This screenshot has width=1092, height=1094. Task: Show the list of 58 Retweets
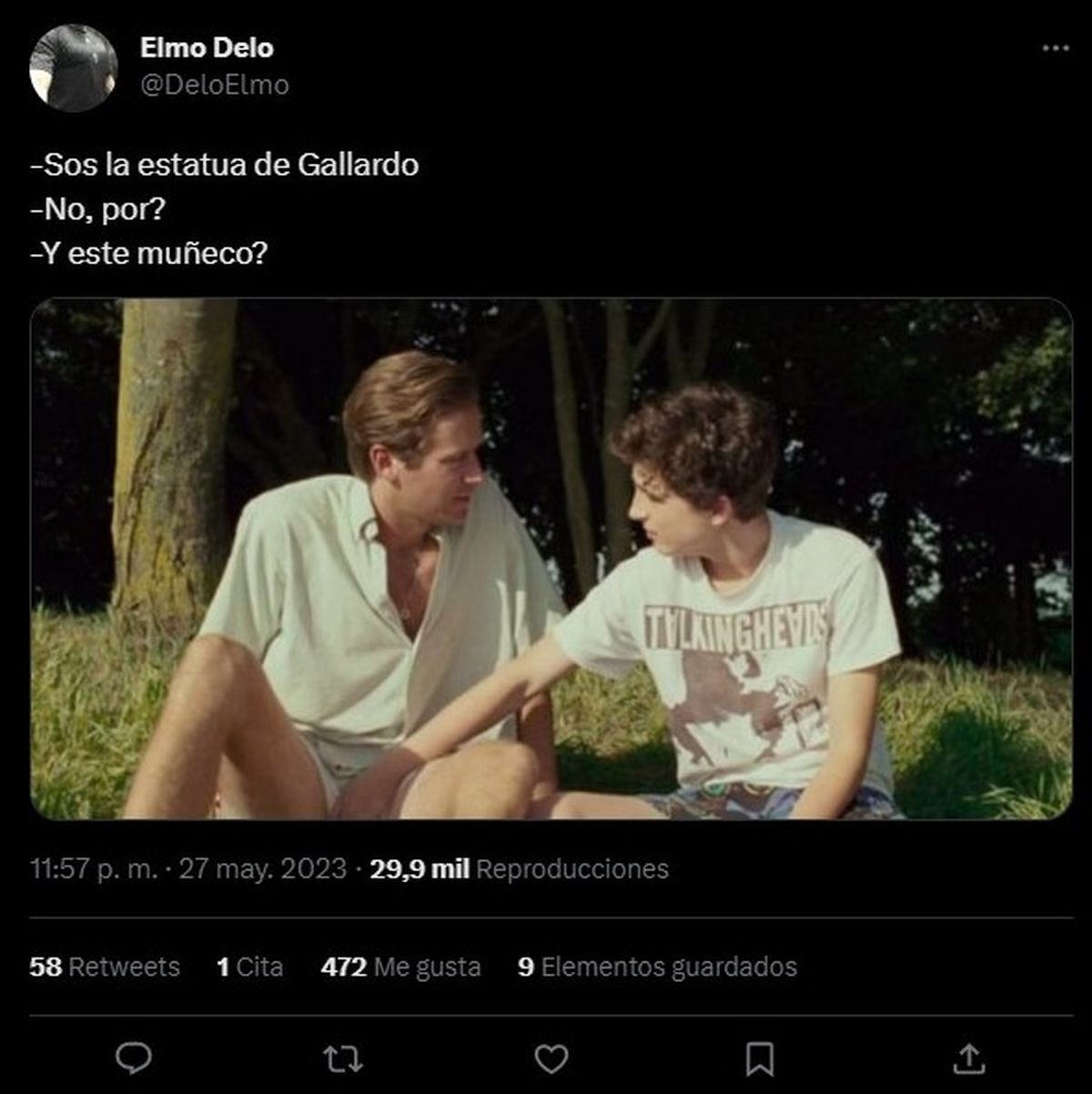coord(105,967)
